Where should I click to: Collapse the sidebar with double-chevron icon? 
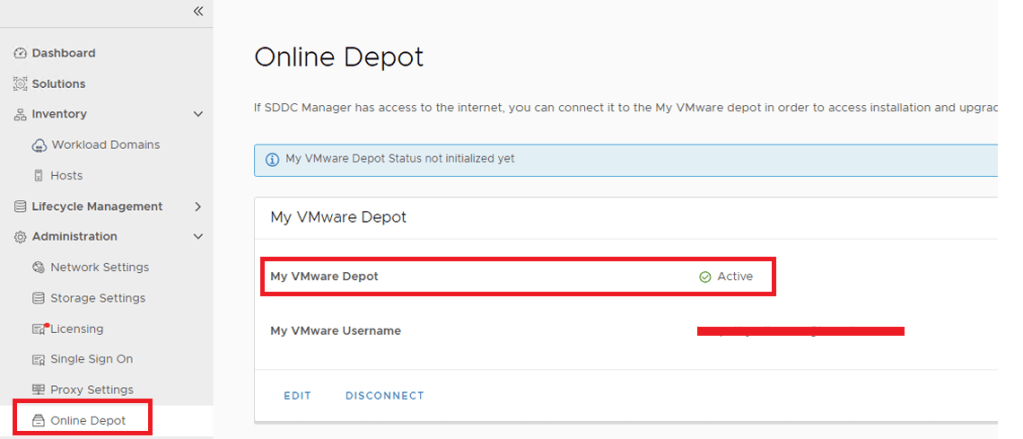pyautogui.click(x=198, y=11)
